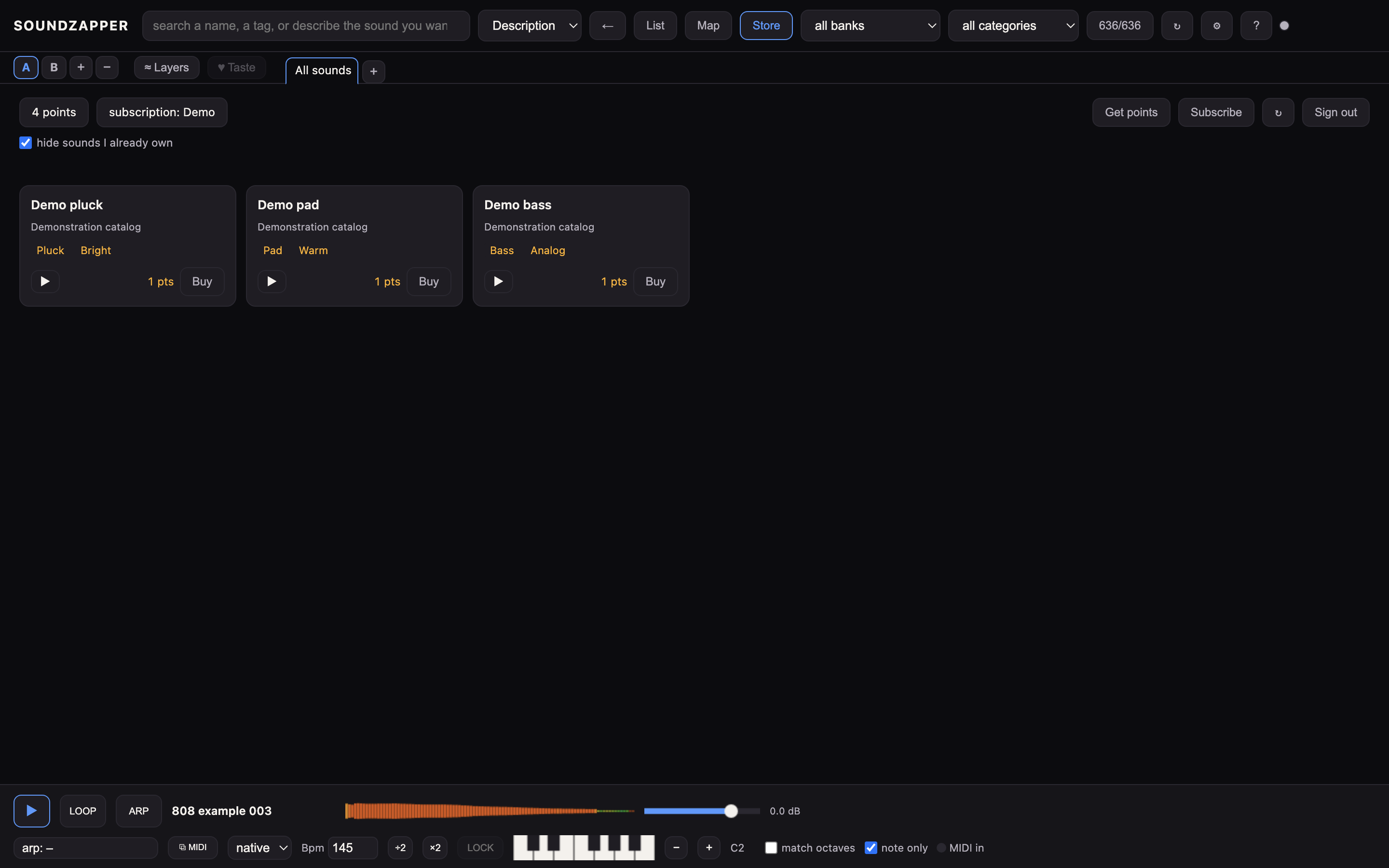Viewport: 1389px width, 868px height.
Task: Switch to slot B
Action: click(54, 67)
